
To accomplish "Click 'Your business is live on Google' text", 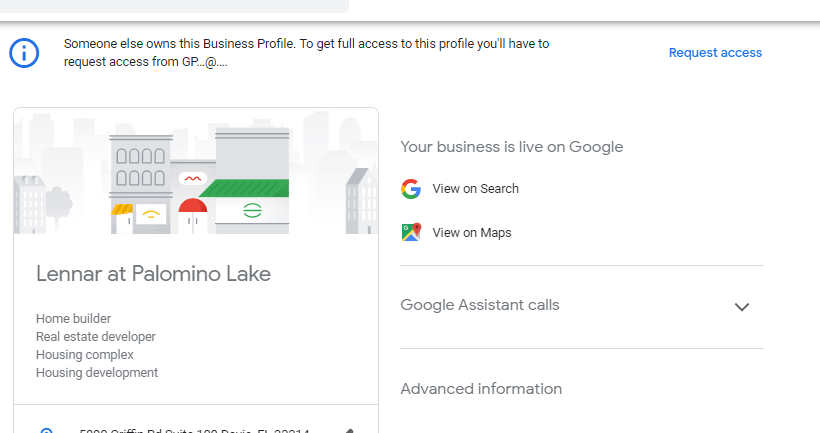I will coord(511,147).
